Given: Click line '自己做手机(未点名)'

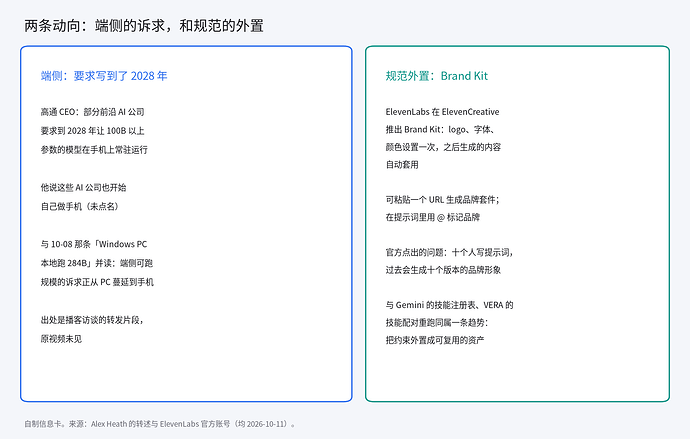Looking at the screenshot, I should (x=81, y=207).
